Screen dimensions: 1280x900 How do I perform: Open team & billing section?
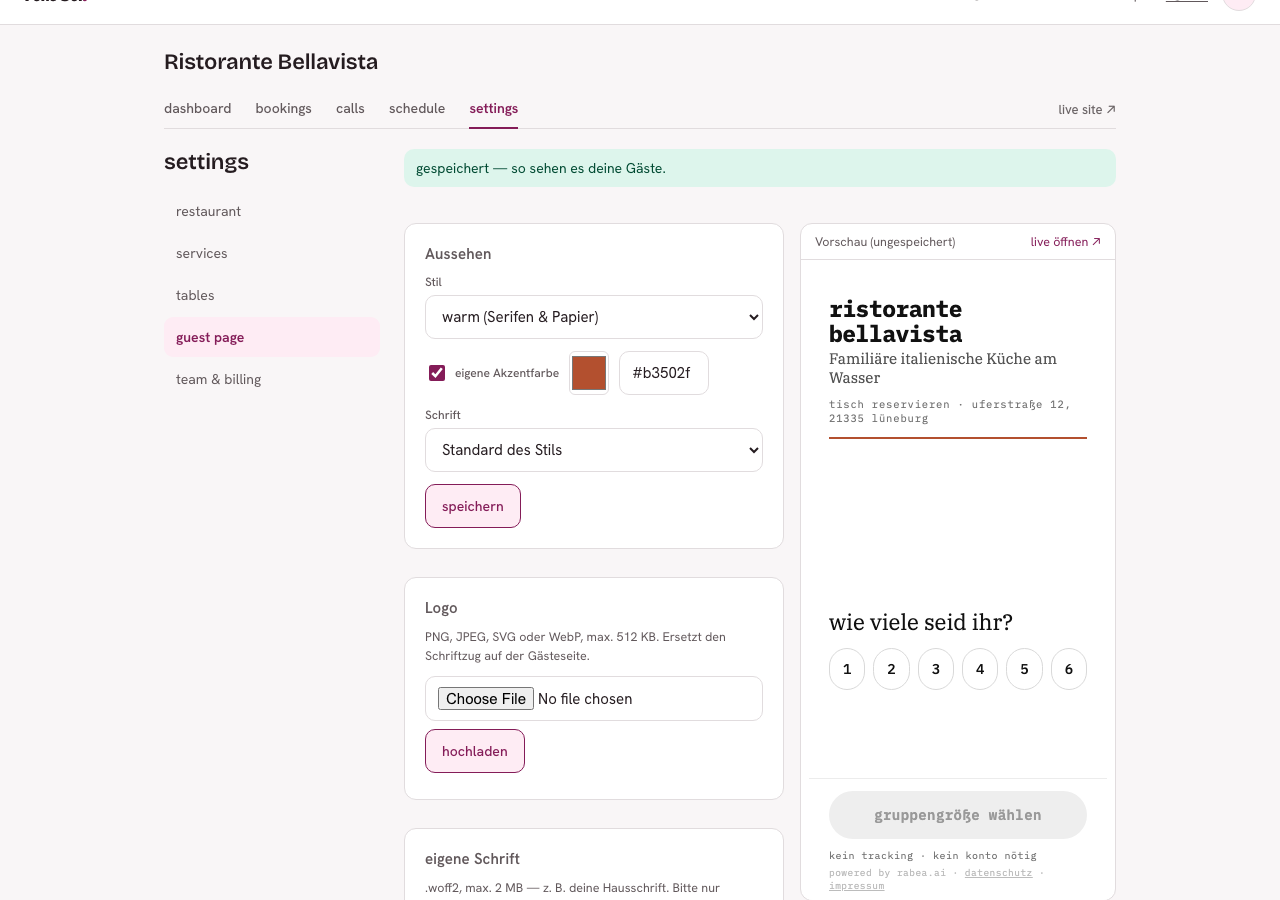tap(272, 379)
